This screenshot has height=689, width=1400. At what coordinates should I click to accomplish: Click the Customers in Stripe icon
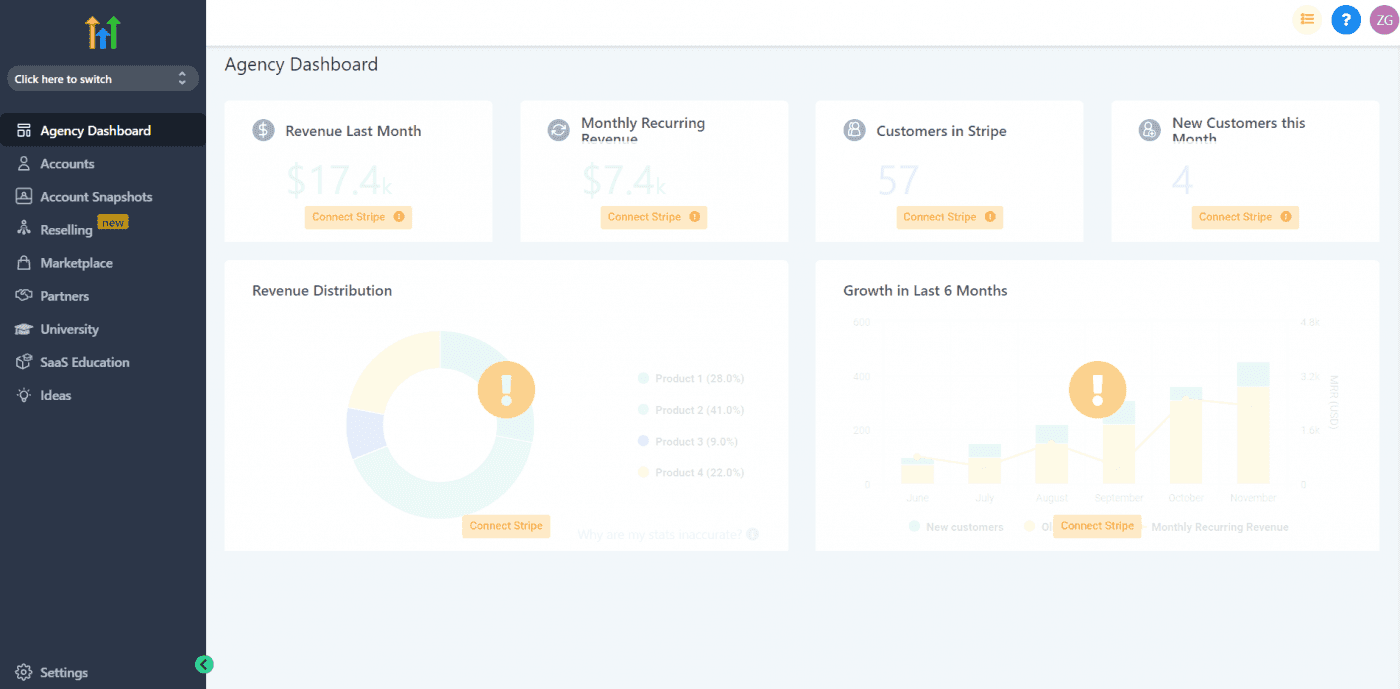click(854, 130)
